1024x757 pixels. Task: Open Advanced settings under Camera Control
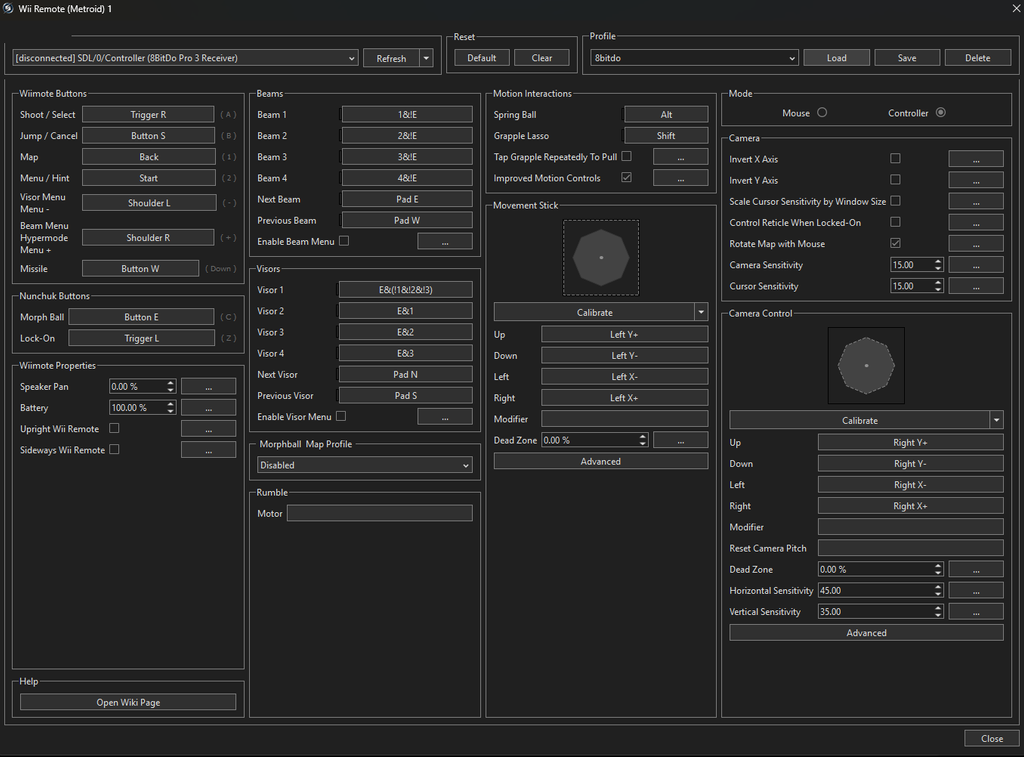coord(866,633)
